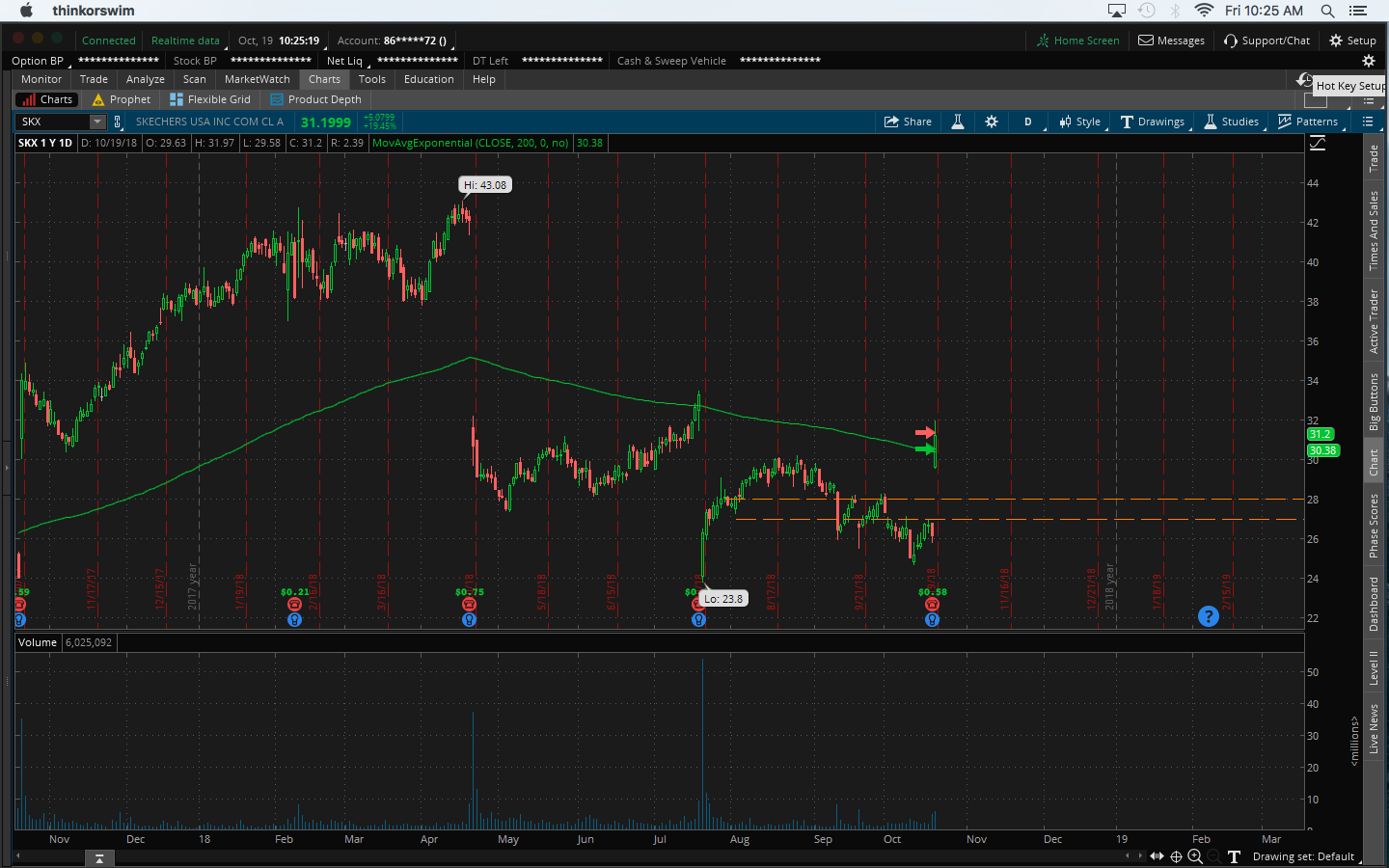This screenshot has height=868, width=1389.
Task: Toggle the Level II side panel
Action: (x=1374, y=667)
